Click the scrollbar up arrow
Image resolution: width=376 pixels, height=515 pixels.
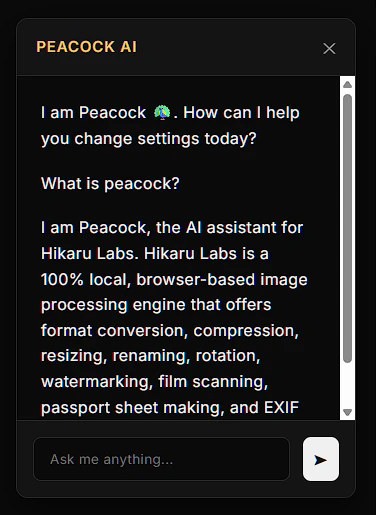(x=347, y=85)
